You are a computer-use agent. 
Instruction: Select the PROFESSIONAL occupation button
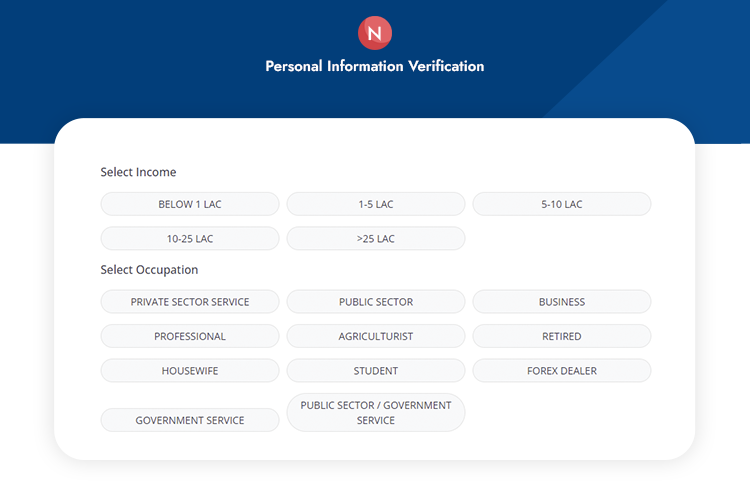(x=190, y=336)
